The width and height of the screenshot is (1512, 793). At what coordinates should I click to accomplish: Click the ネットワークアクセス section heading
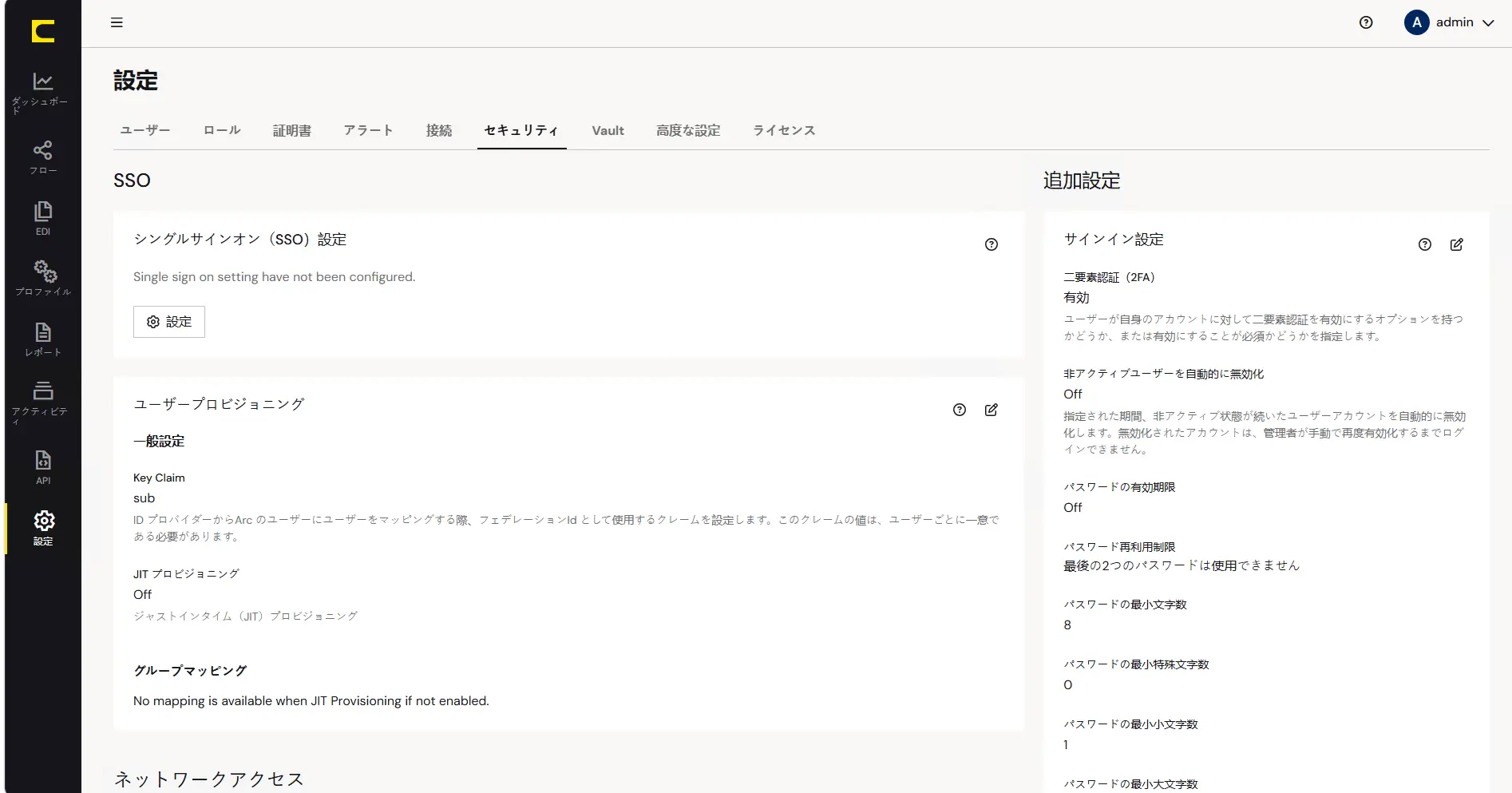(209, 779)
